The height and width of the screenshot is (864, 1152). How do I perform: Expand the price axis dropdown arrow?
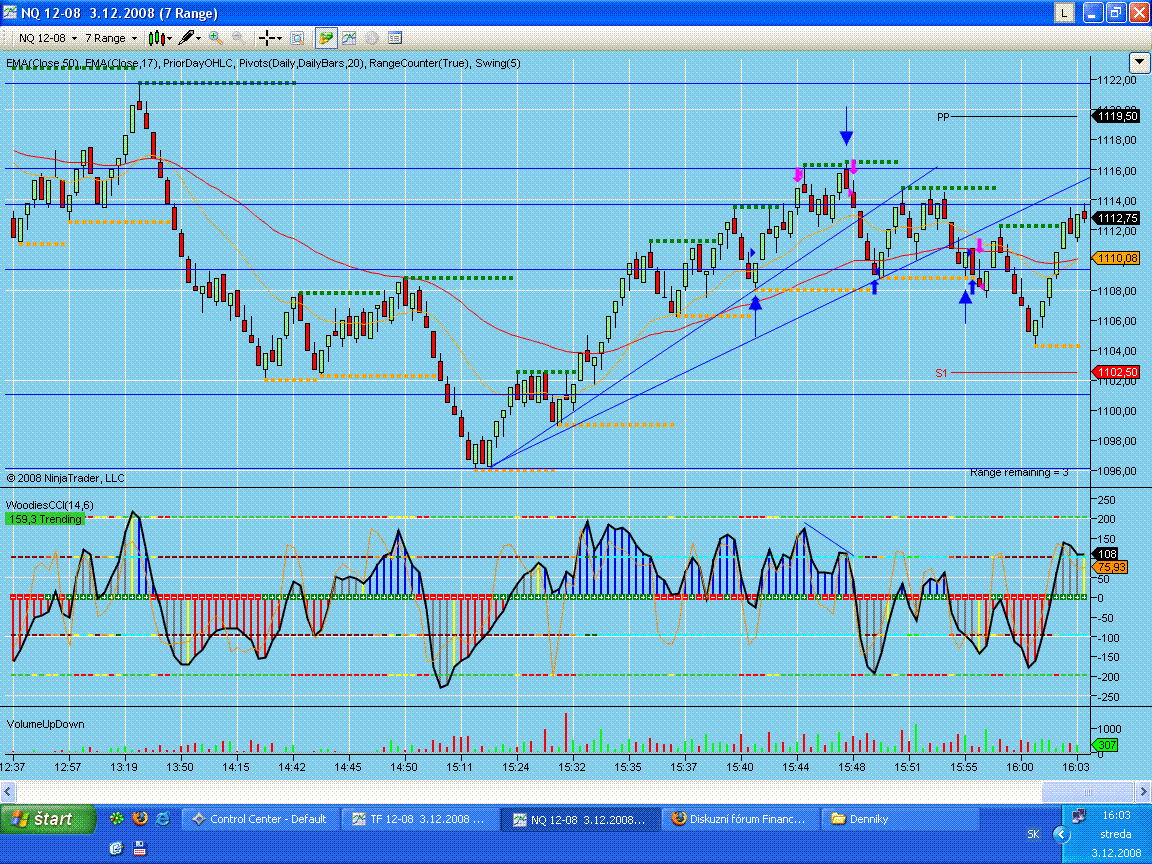[1138, 62]
